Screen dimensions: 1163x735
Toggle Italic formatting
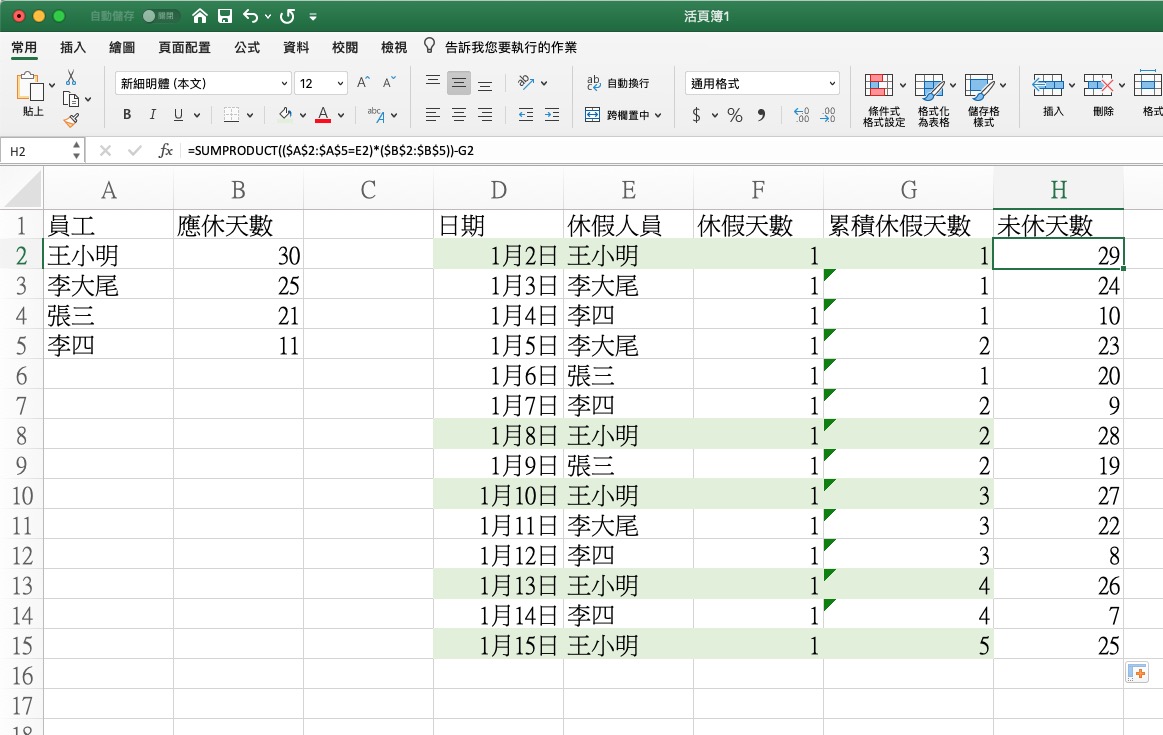pos(153,115)
